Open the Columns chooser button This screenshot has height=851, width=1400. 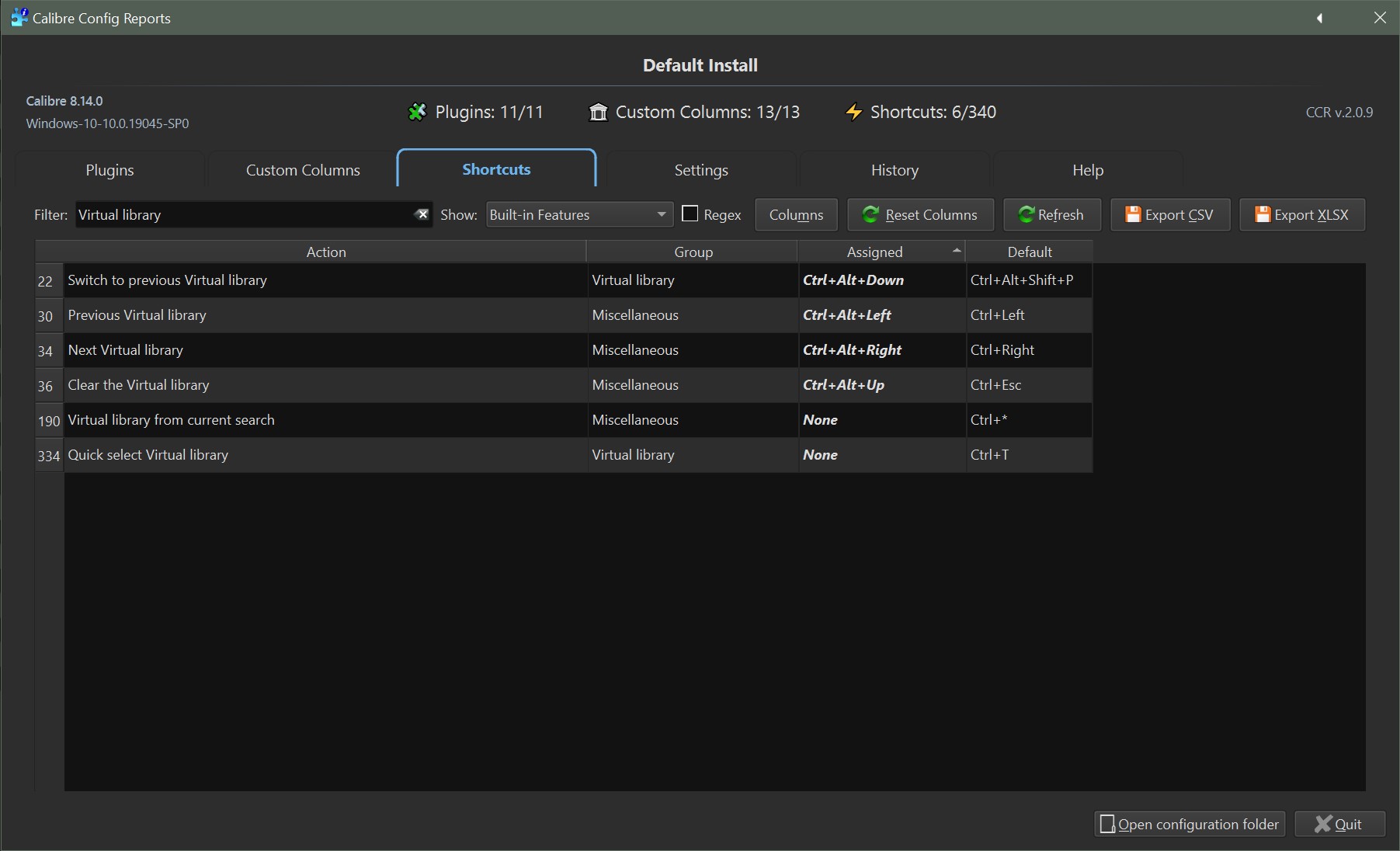pyautogui.click(x=796, y=215)
